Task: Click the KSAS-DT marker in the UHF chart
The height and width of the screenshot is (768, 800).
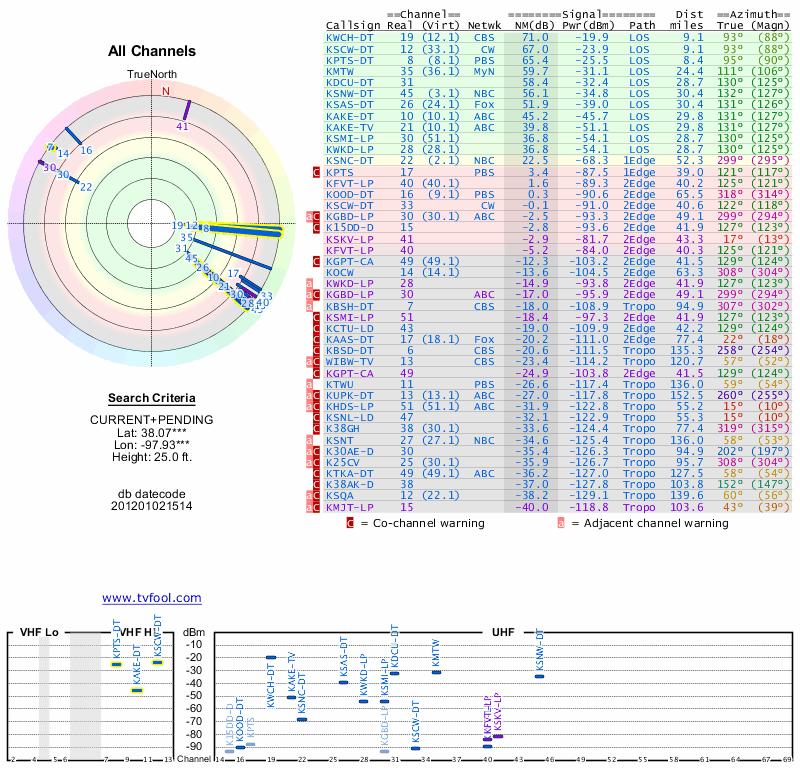Action: [343, 682]
